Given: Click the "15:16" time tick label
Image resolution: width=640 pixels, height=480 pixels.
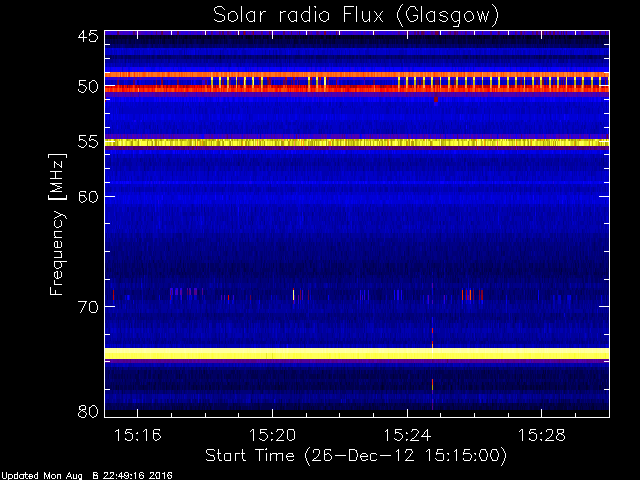Looking at the screenshot, I should point(138,435).
